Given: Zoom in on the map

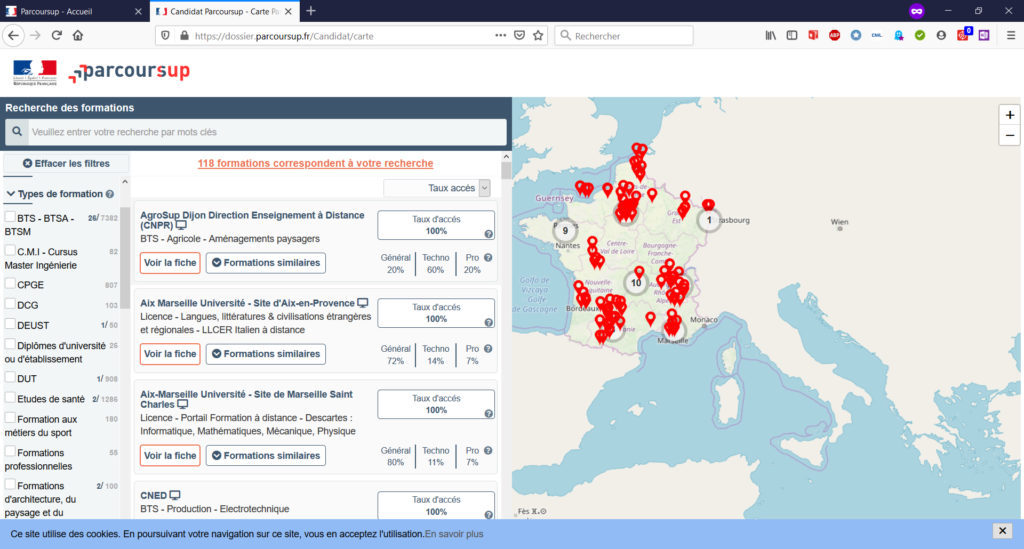Looking at the screenshot, I should (1010, 116).
